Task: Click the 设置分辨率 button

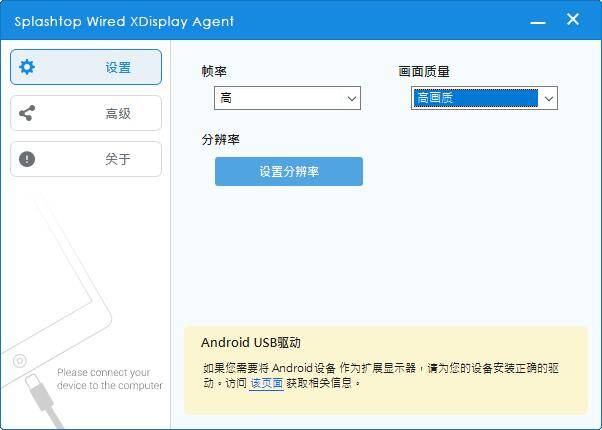Action: [289, 171]
